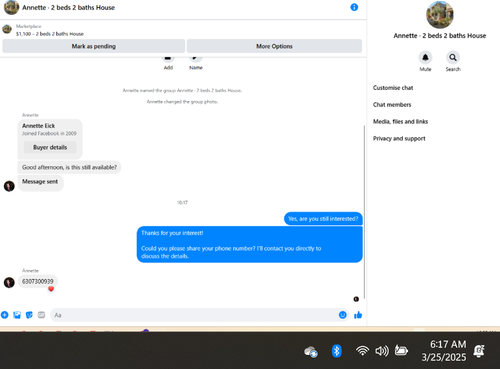Open Wi-Fi network settings in tray
Viewport: 500px width, 369px height.
tap(362, 351)
